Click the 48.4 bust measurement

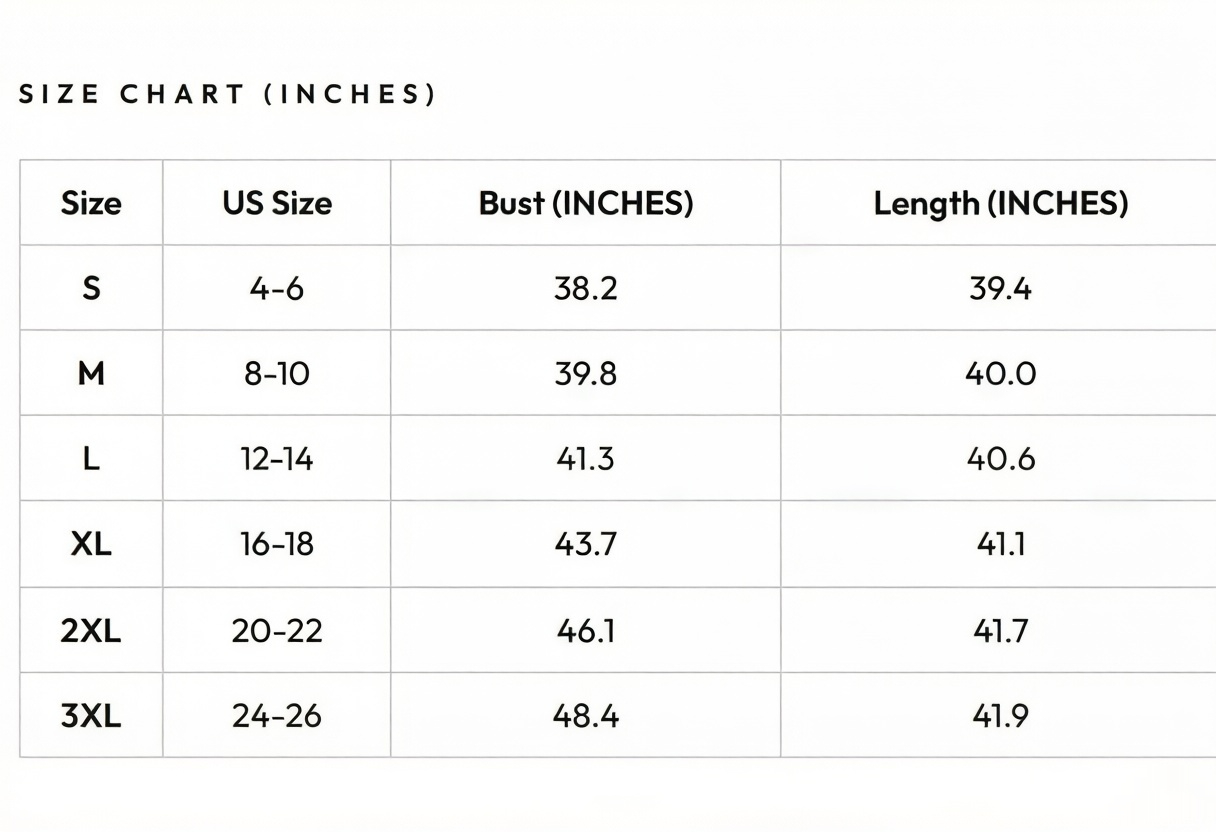pos(586,716)
